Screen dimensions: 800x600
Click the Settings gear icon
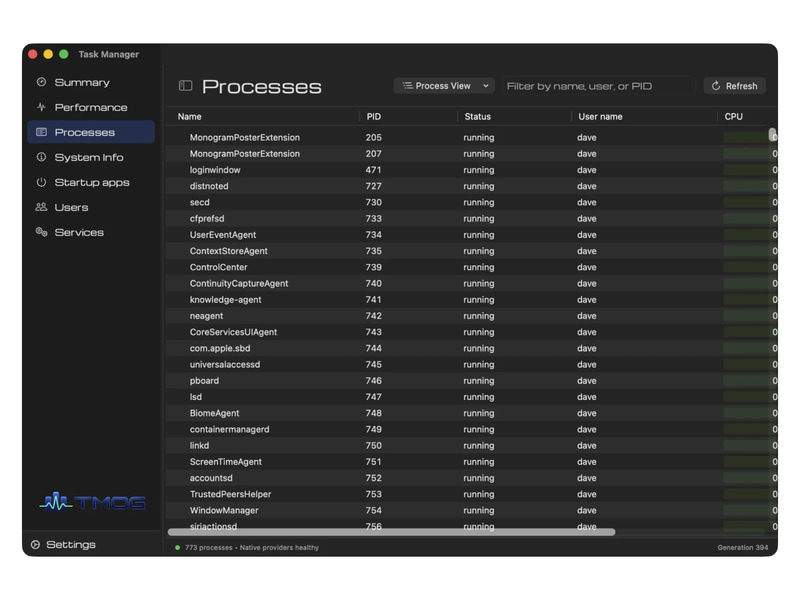tap(35, 545)
